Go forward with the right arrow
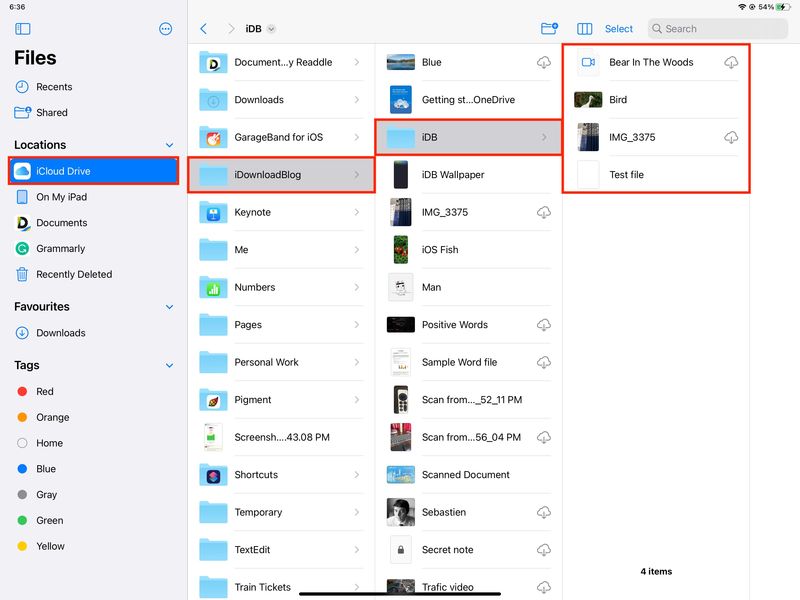The height and width of the screenshot is (600, 800). click(x=231, y=29)
